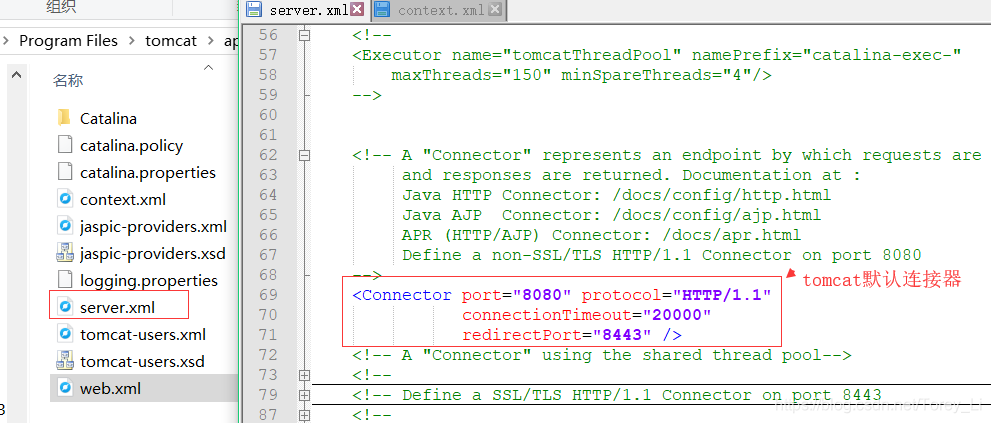This screenshot has width=991, height=423.
Task: Open the chevron dropdown after Program Files
Action: click(131, 41)
